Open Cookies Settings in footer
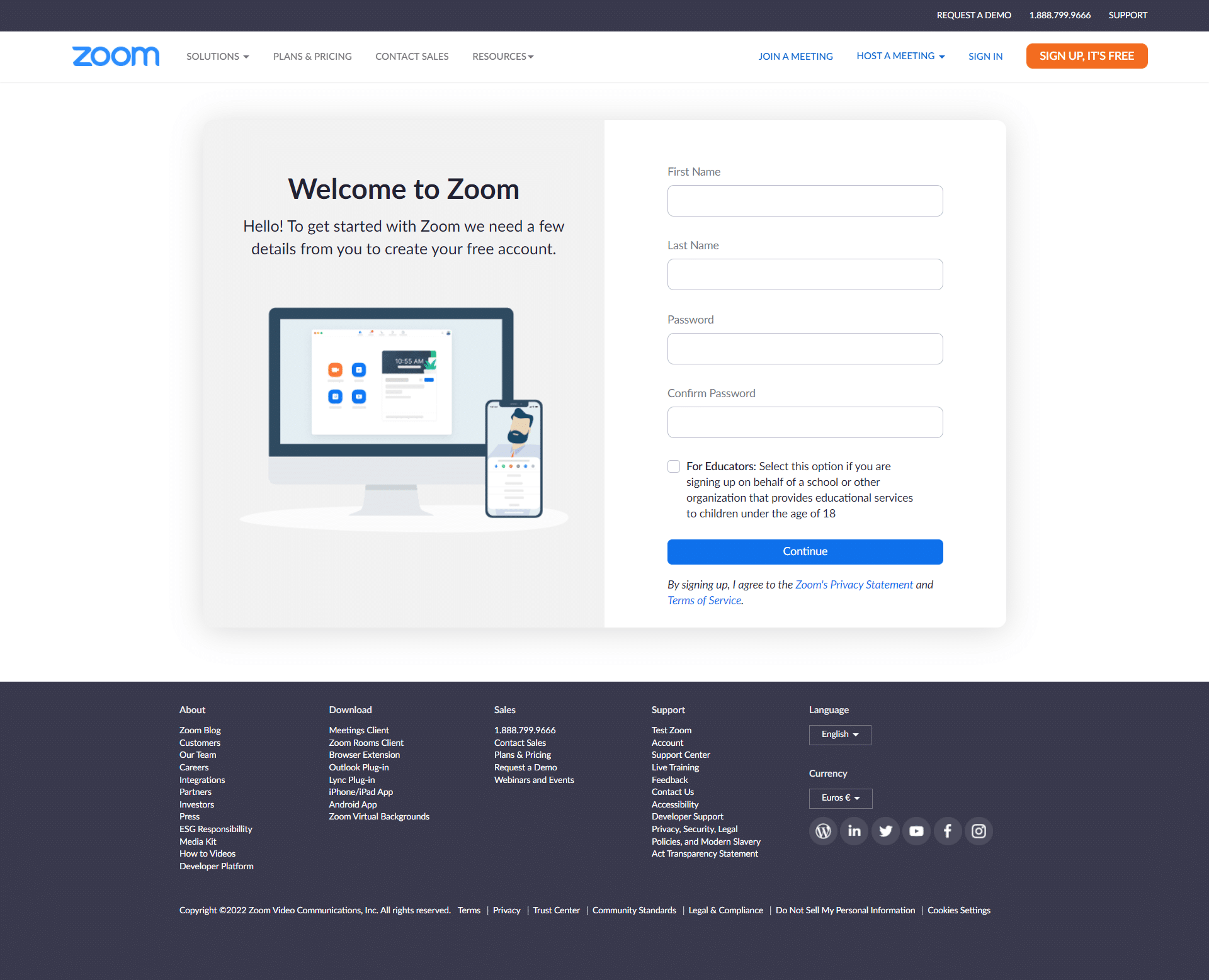 click(x=959, y=910)
